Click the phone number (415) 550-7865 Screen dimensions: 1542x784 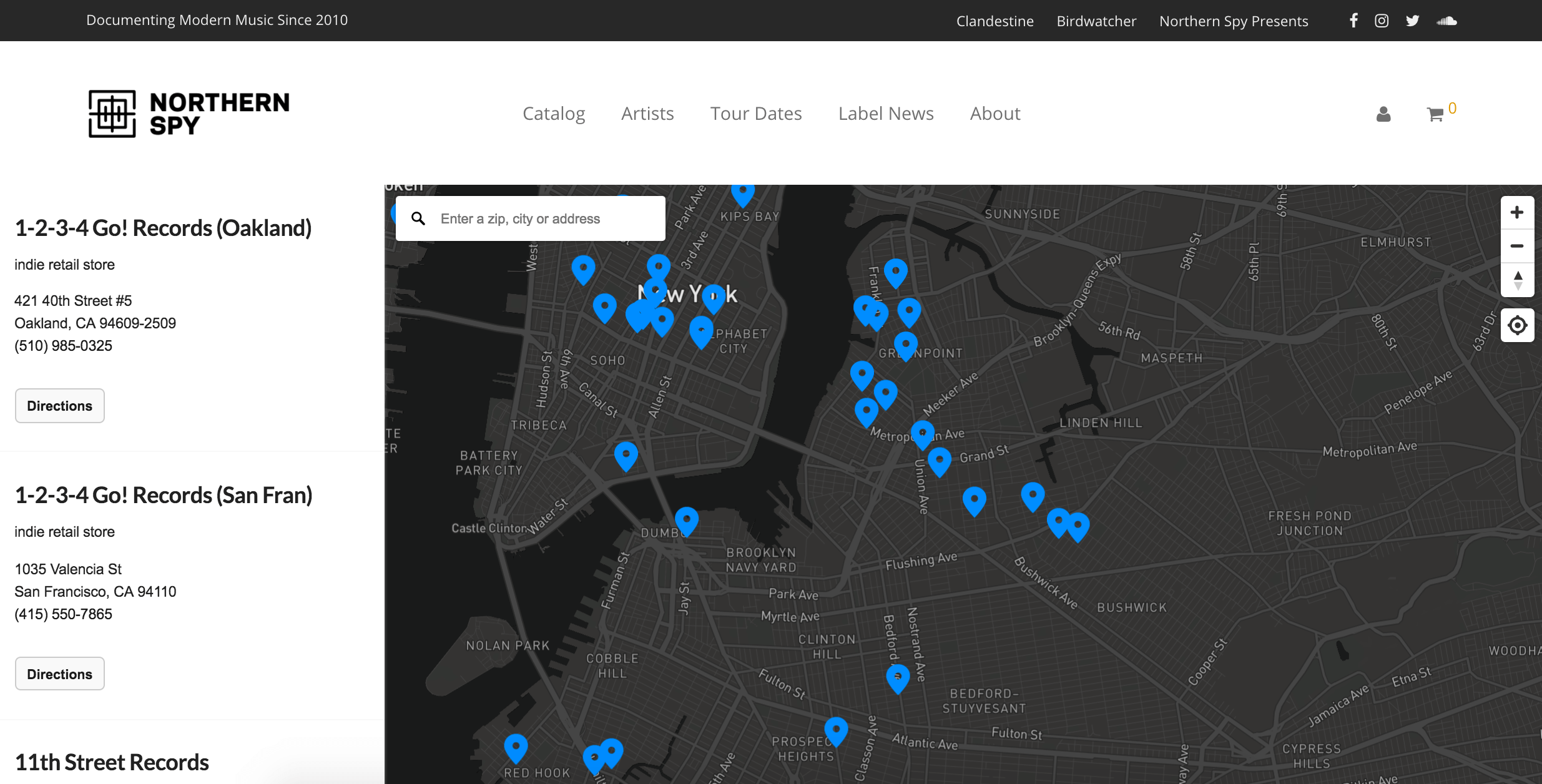coord(63,614)
